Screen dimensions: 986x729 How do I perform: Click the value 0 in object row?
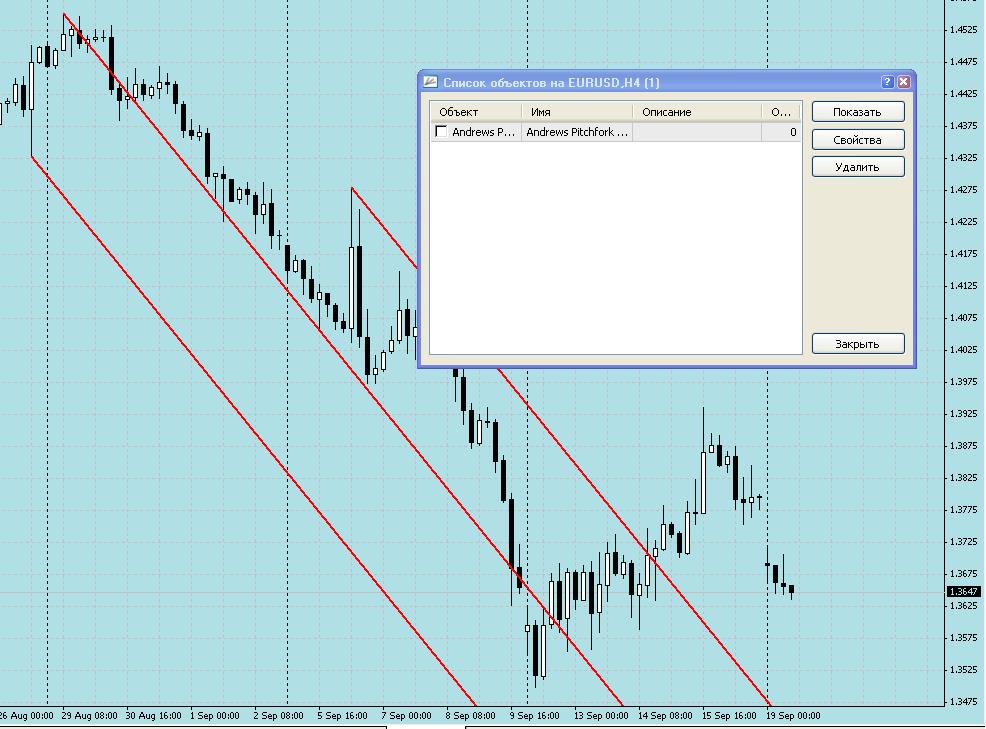[793, 132]
